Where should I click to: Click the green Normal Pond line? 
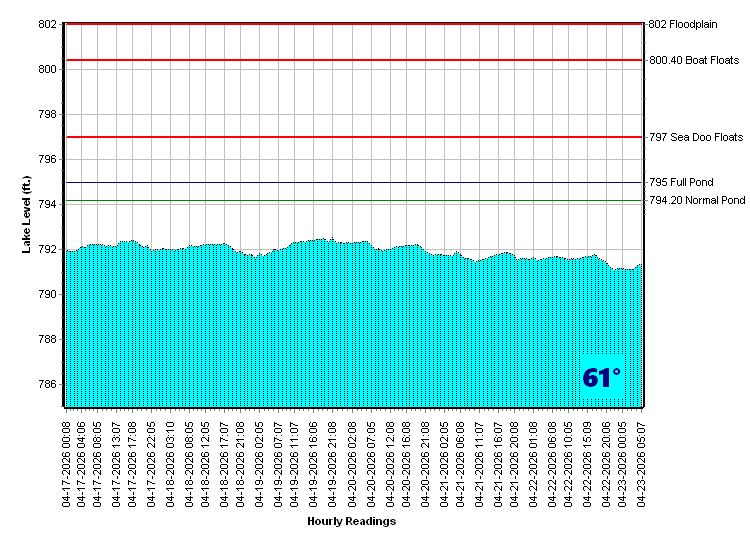(x=350, y=201)
